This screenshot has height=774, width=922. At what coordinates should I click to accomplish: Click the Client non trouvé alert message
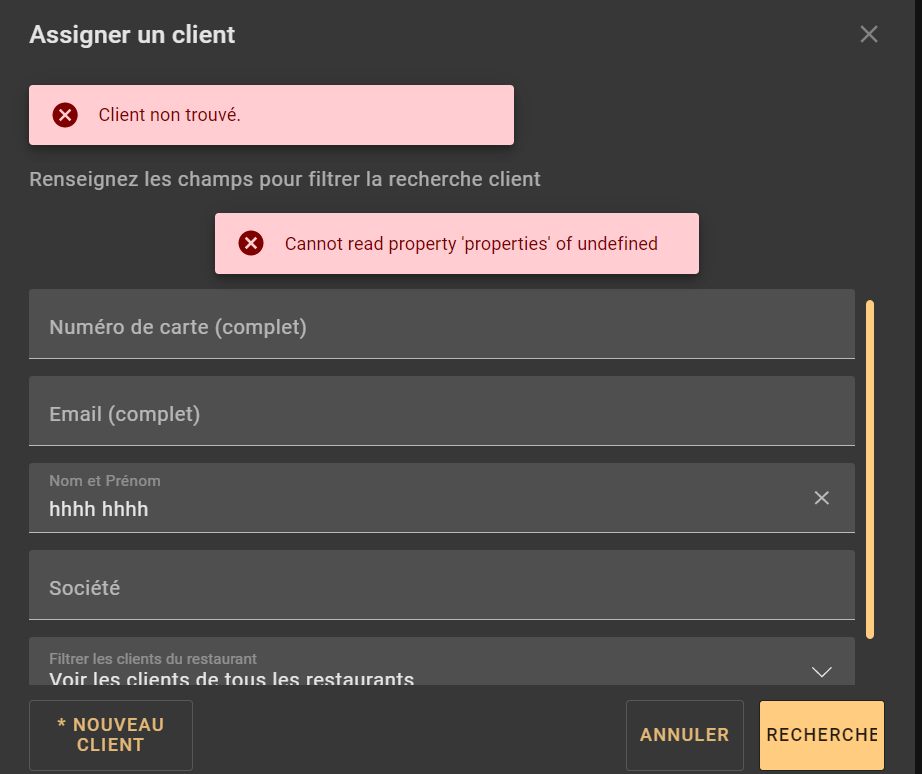(x=170, y=115)
